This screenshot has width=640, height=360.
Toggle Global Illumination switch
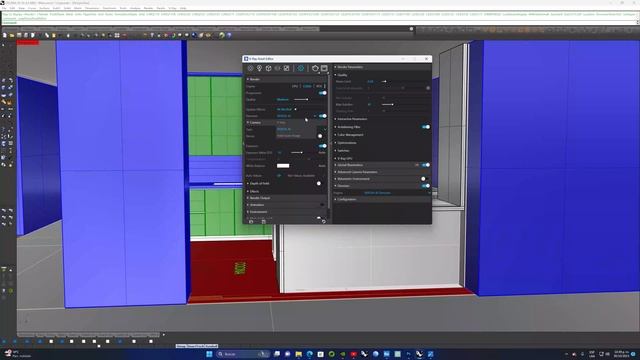(x=426, y=165)
